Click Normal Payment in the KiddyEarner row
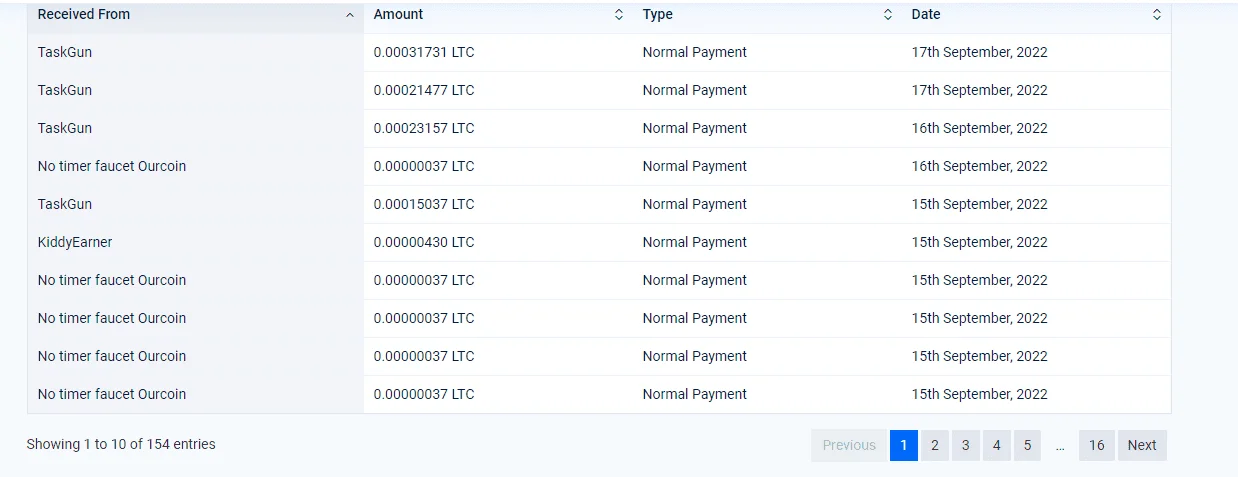This screenshot has width=1238, height=477. 695,242
